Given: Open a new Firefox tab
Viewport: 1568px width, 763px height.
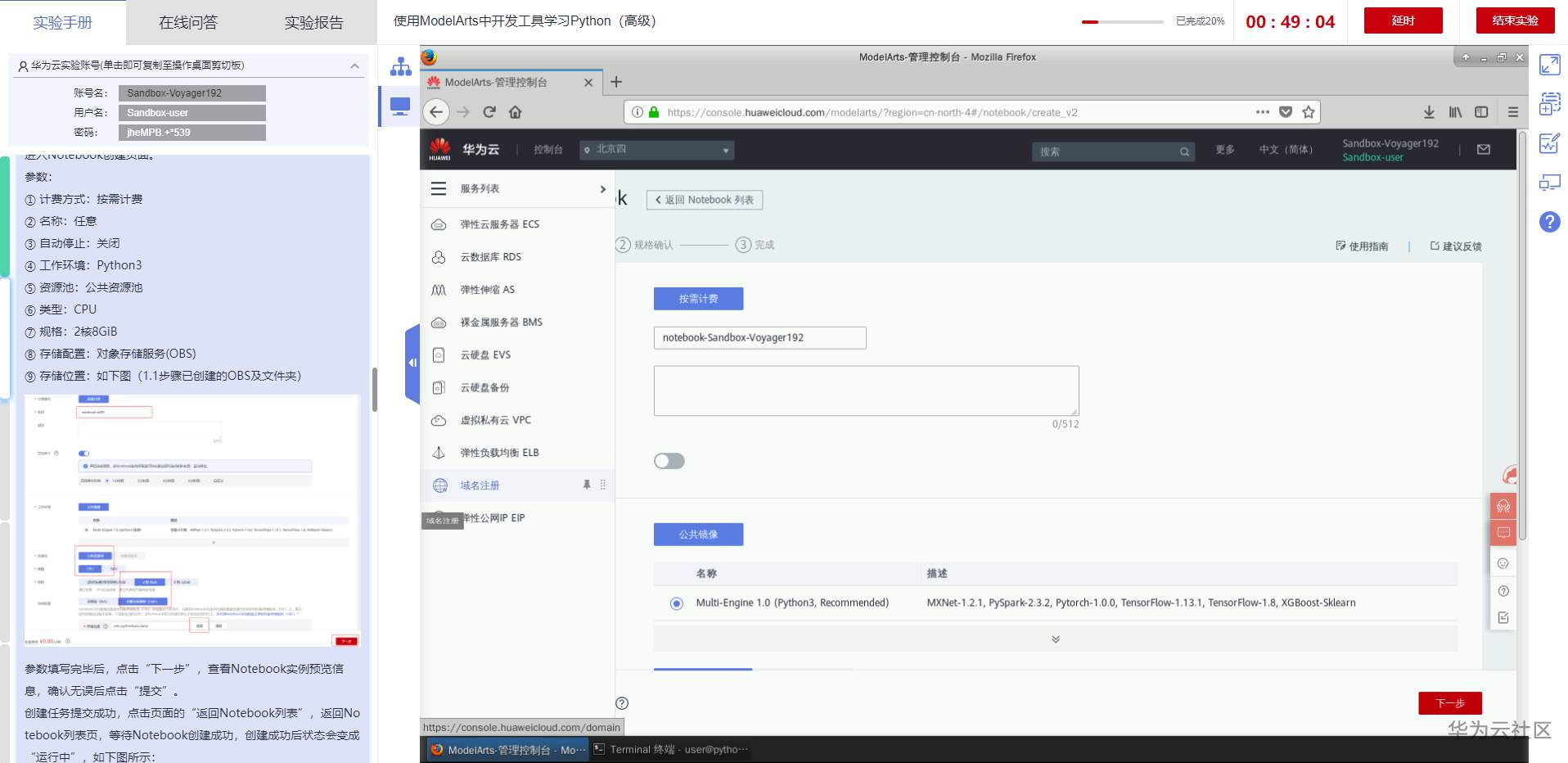Looking at the screenshot, I should pyautogui.click(x=616, y=82).
